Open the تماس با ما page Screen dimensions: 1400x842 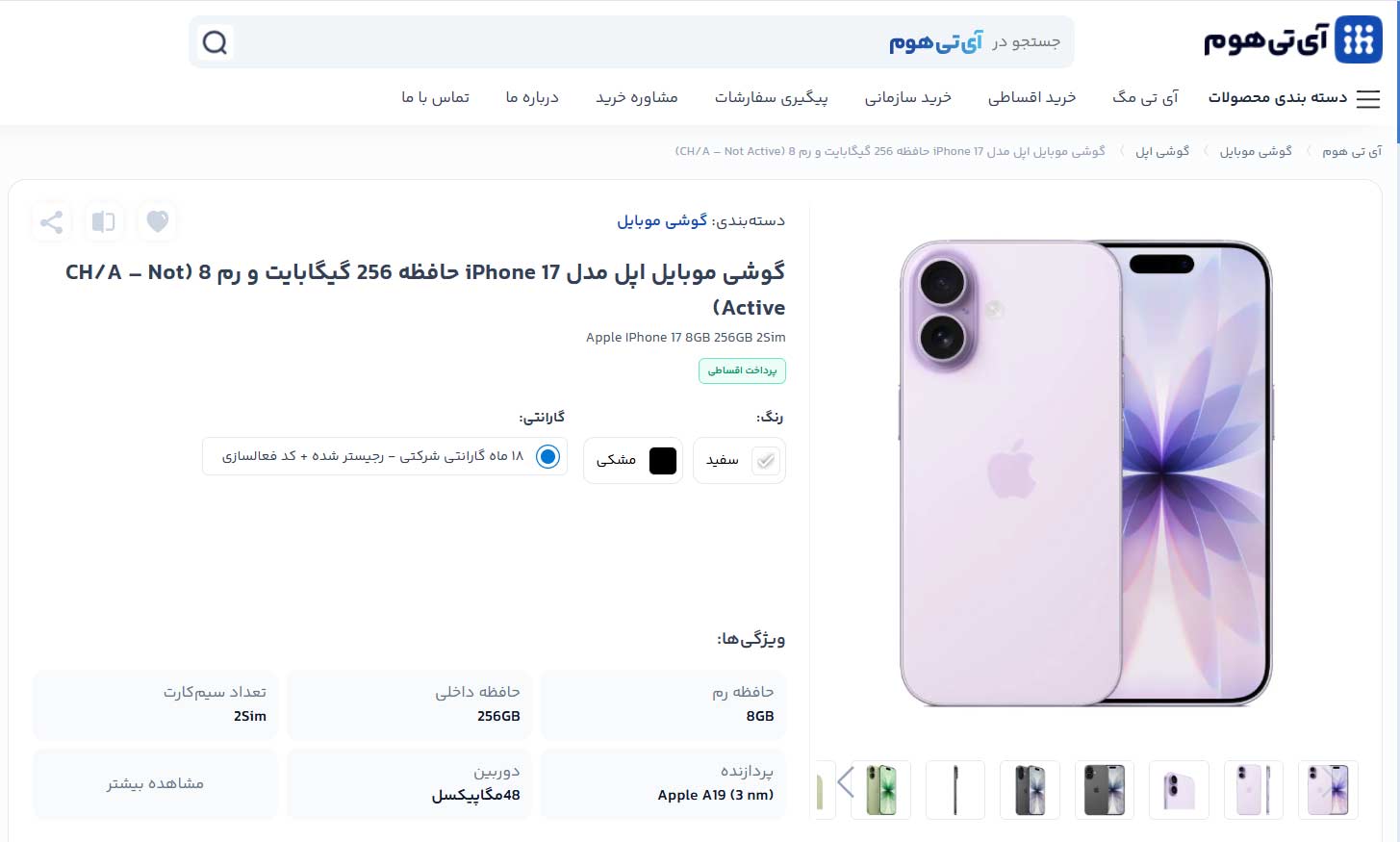coord(435,97)
